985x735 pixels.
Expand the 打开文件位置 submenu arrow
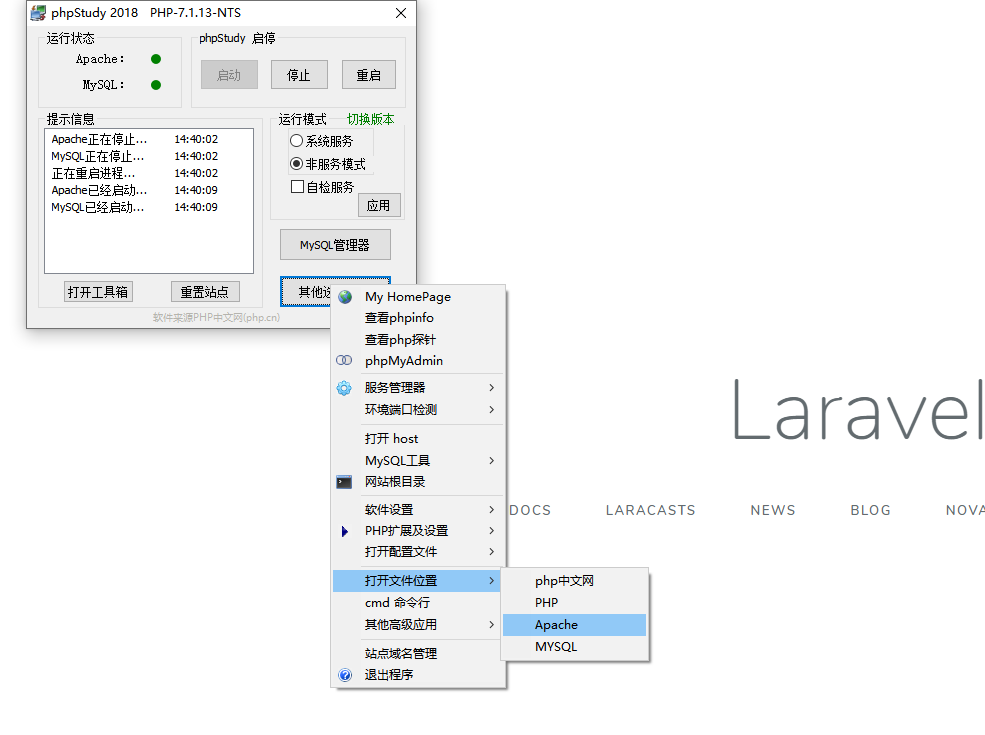pos(492,580)
